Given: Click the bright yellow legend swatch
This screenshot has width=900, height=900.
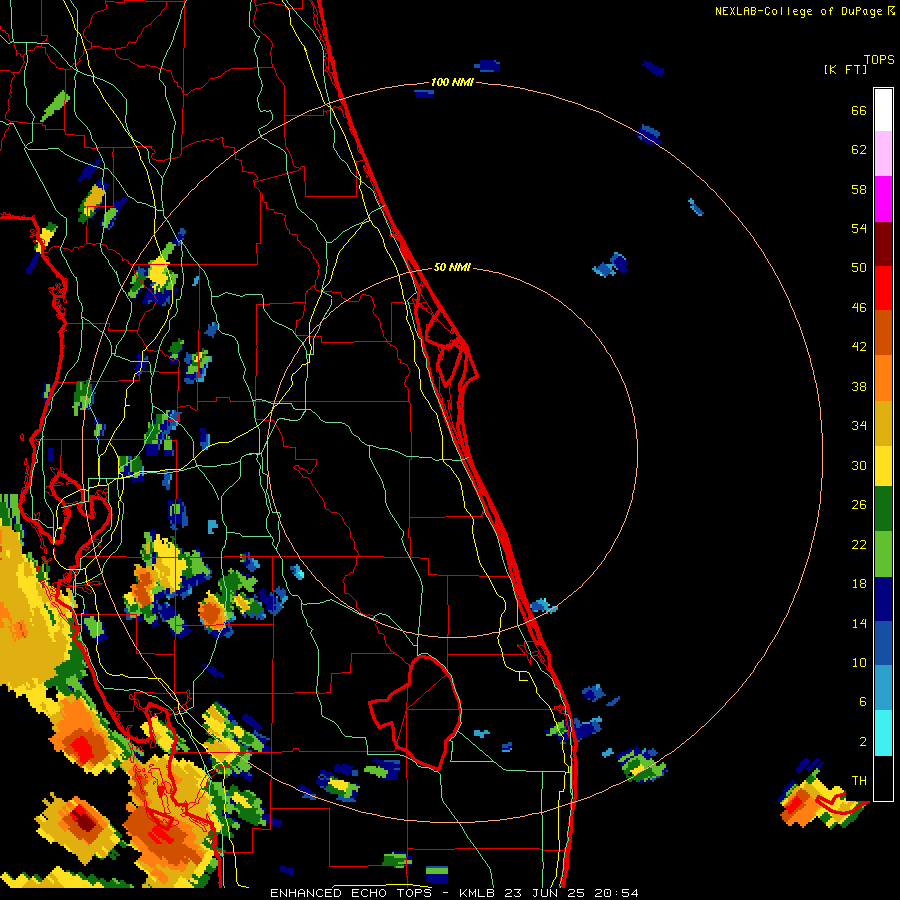Looking at the screenshot, I should (x=883, y=466).
